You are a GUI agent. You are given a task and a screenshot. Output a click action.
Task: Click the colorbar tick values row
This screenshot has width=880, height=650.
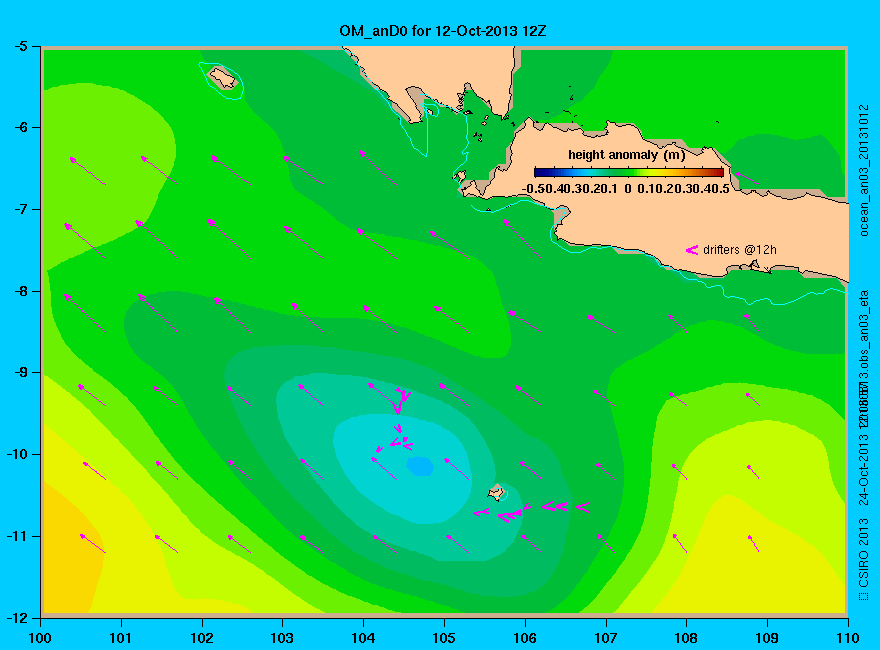coord(626,189)
